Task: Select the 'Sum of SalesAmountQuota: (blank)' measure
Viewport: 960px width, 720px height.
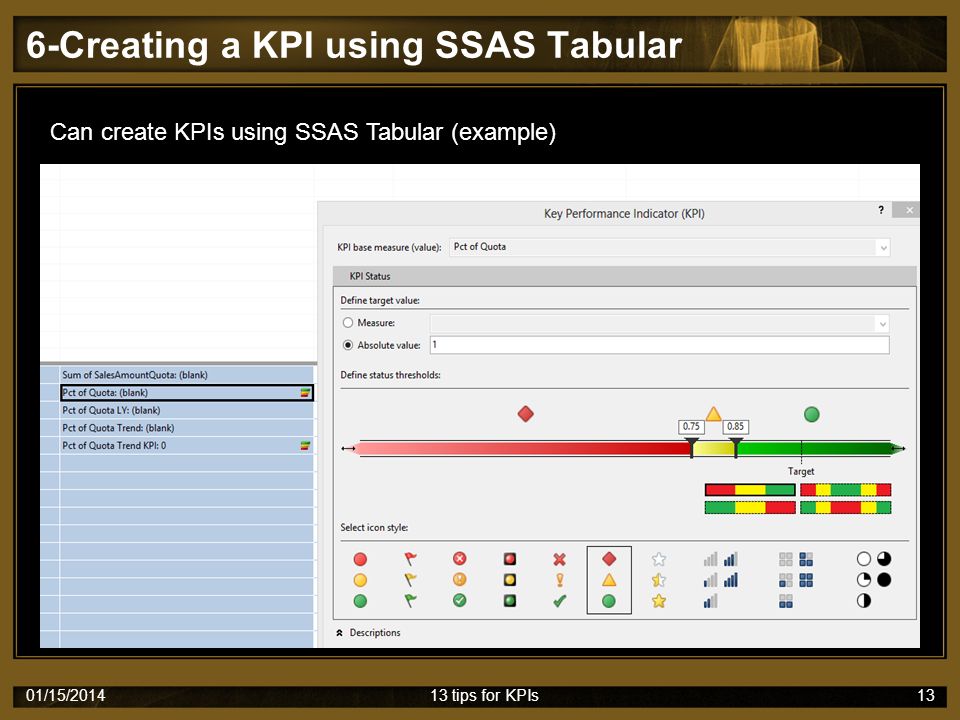Action: 187,375
